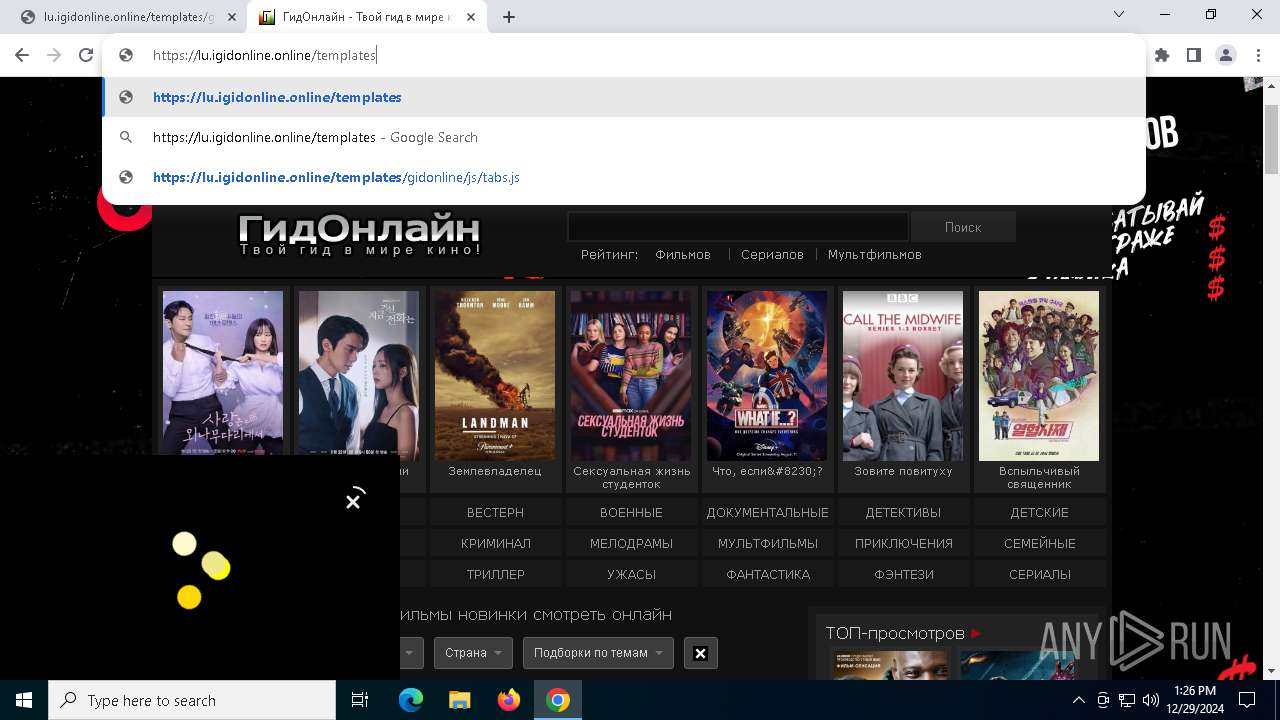Click the taskbar search box
Image resolution: width=1280 pixels, height=720 pixels.
click(192, 700)
